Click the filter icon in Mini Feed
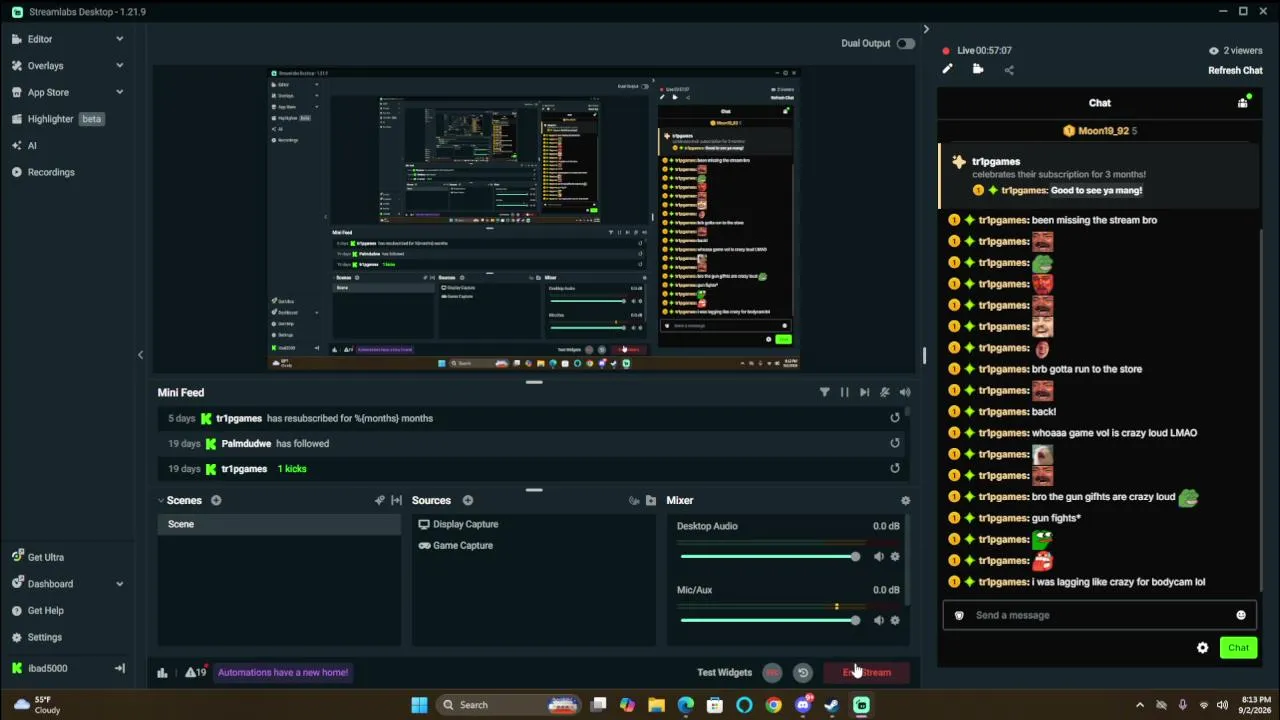Screen dimensions: 1280x720 [x=824, y=392]
